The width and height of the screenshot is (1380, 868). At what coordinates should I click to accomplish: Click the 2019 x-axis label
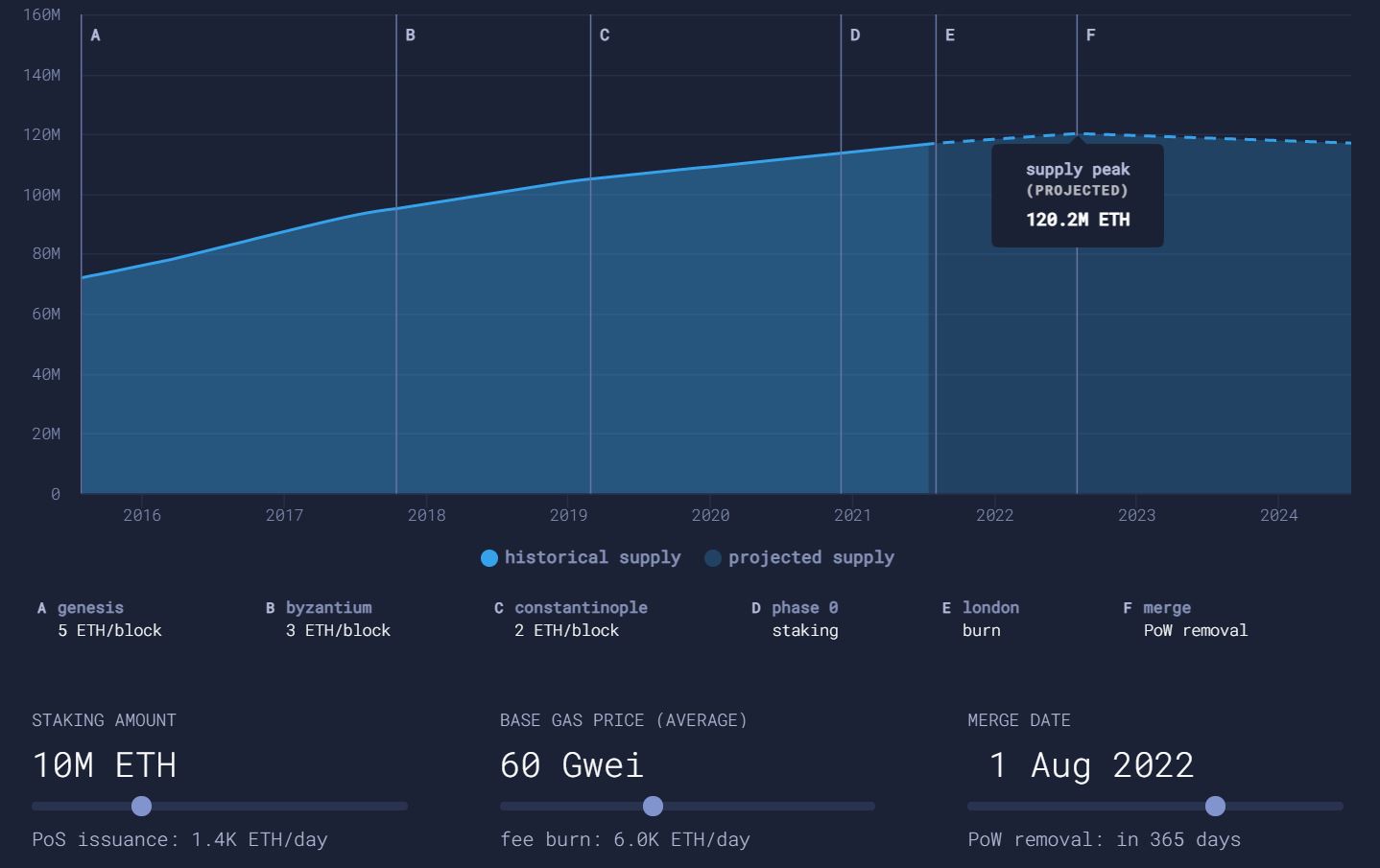click(568, 515)
